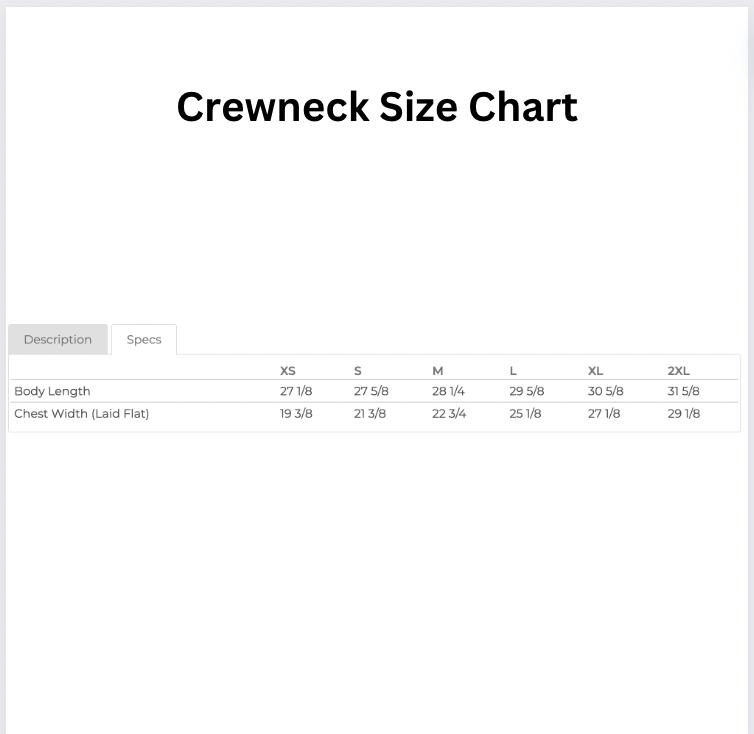Click the 2XL size column header
This screenshot has height=734, width=754.
(679, 371)
